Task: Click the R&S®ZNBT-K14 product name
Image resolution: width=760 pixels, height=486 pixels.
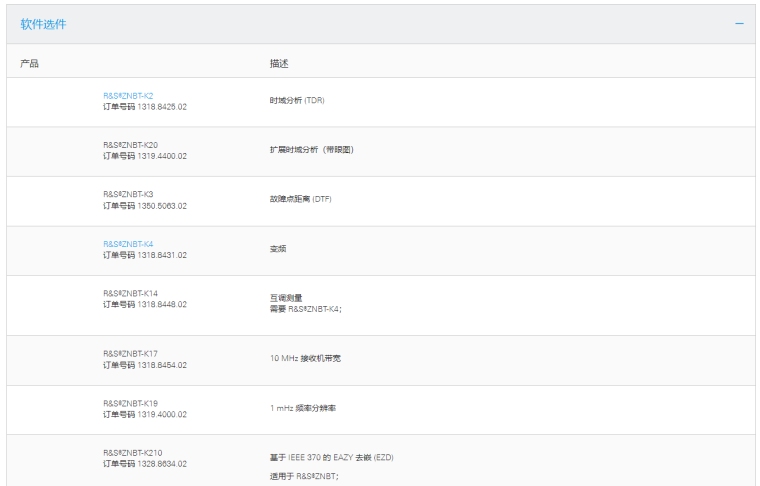Action: tap(130, 293)
